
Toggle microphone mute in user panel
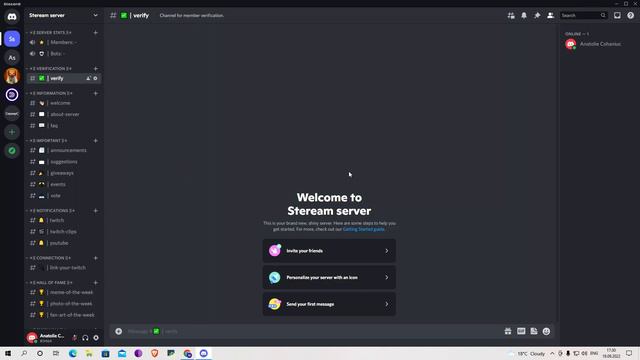74,338
